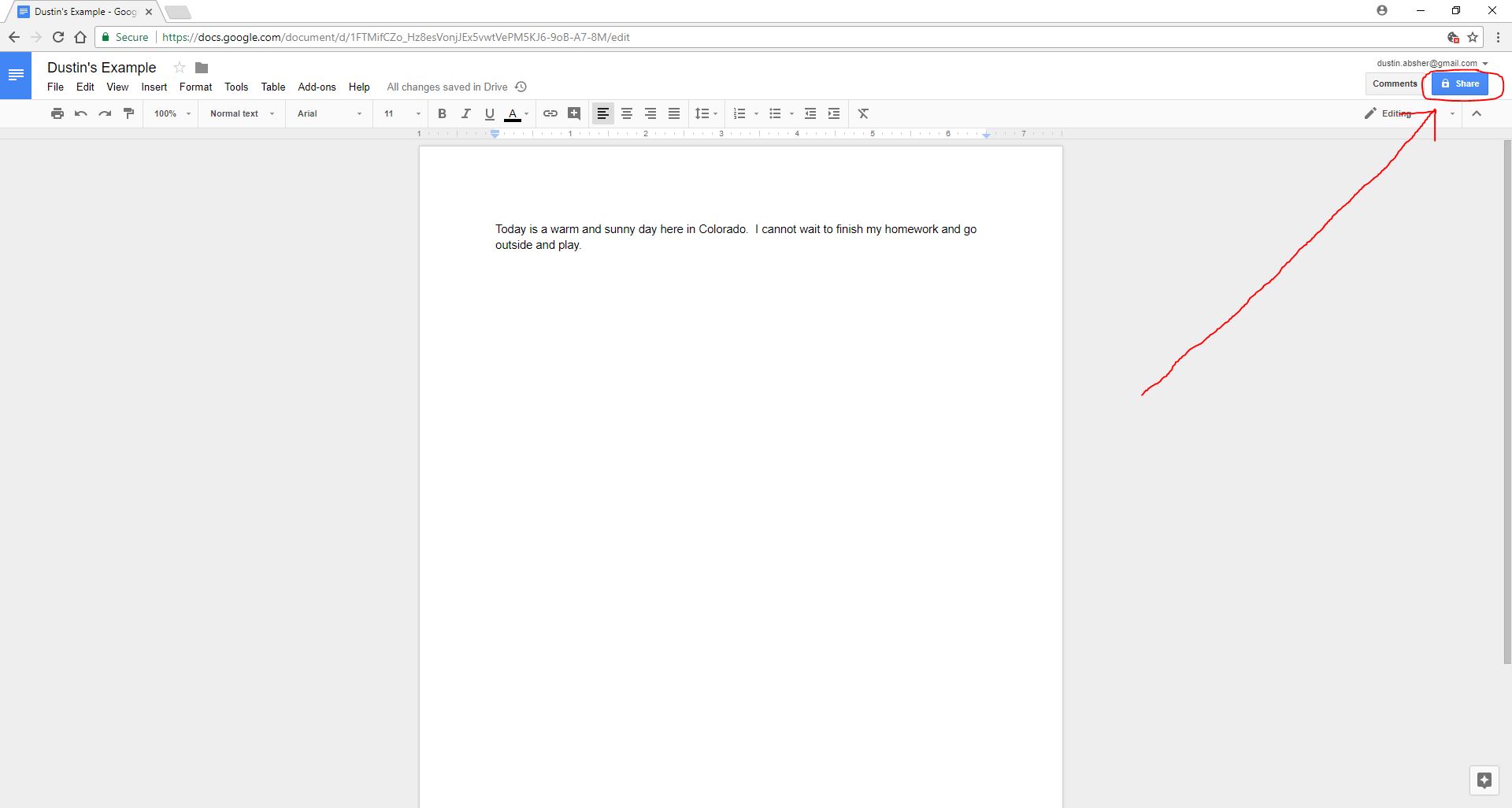Toggle italic formatting

466,113
